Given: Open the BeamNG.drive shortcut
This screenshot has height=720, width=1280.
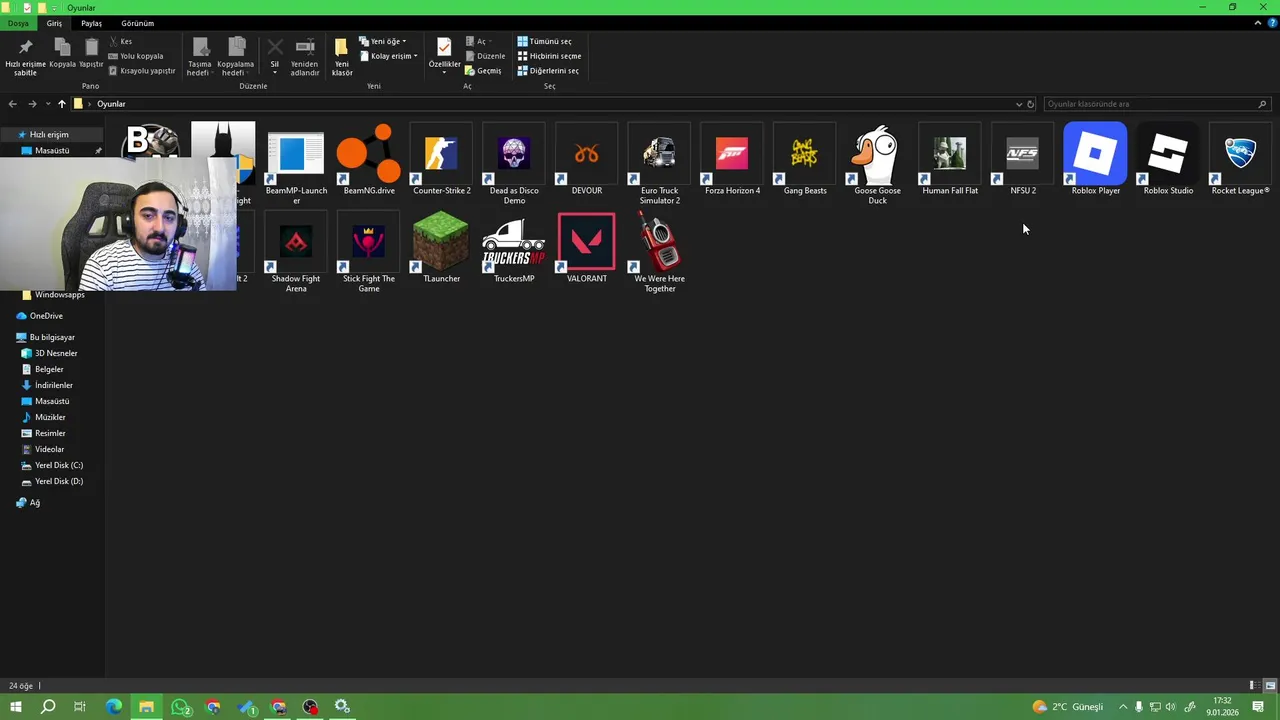Looking at the screenshot, I should [x=369, y=160].
